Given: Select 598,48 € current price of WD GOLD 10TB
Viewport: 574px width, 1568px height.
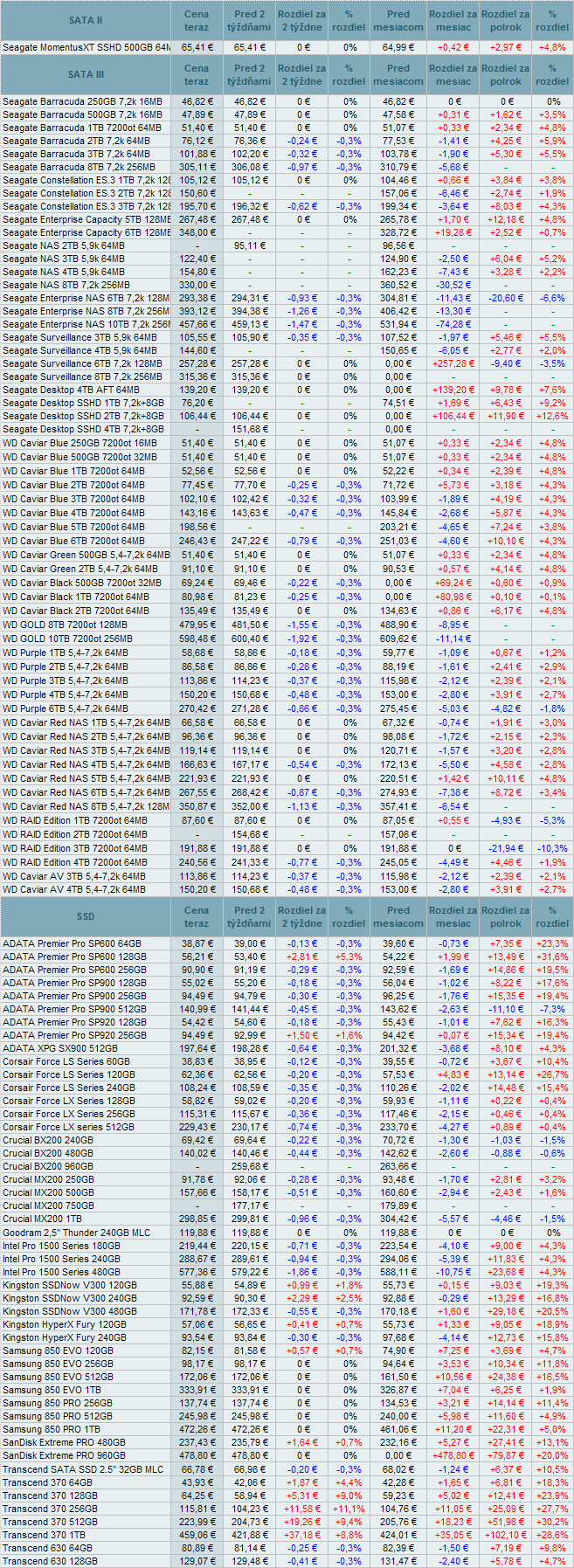Looking at the screenshot, I should [x=197, y=639].
